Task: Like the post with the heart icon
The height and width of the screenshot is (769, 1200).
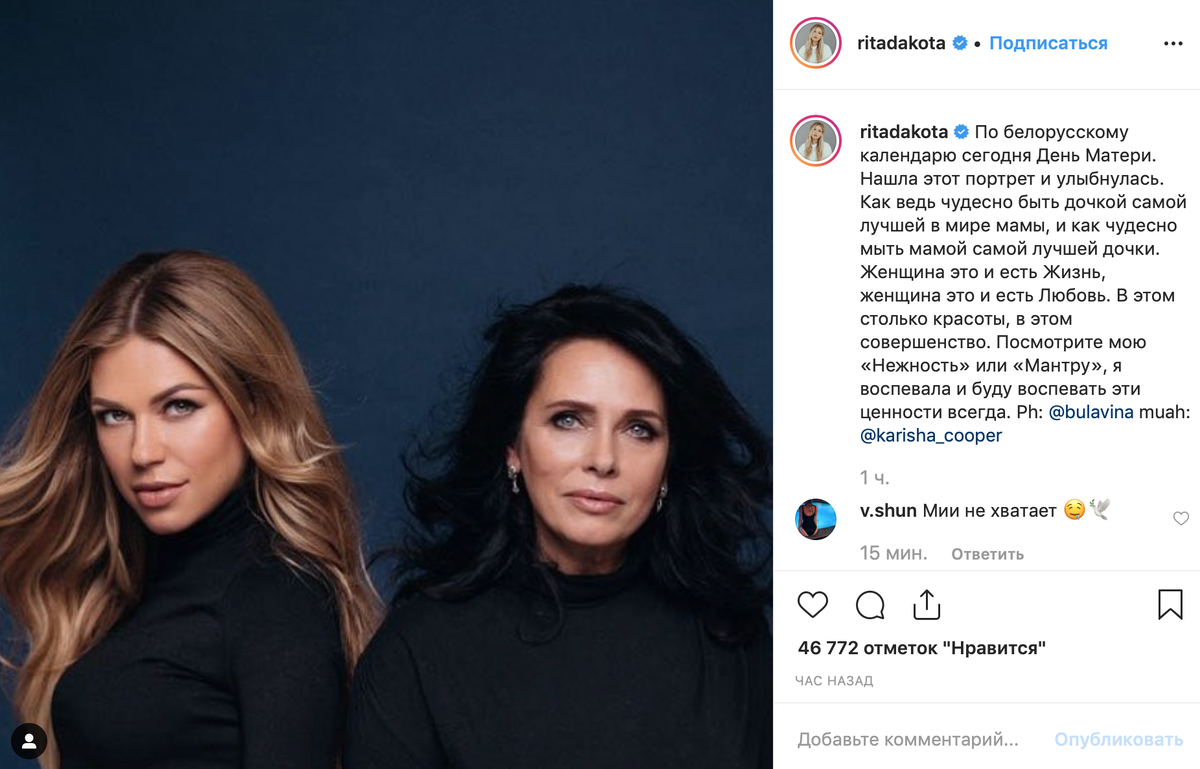Action: [x=813, y=604]
